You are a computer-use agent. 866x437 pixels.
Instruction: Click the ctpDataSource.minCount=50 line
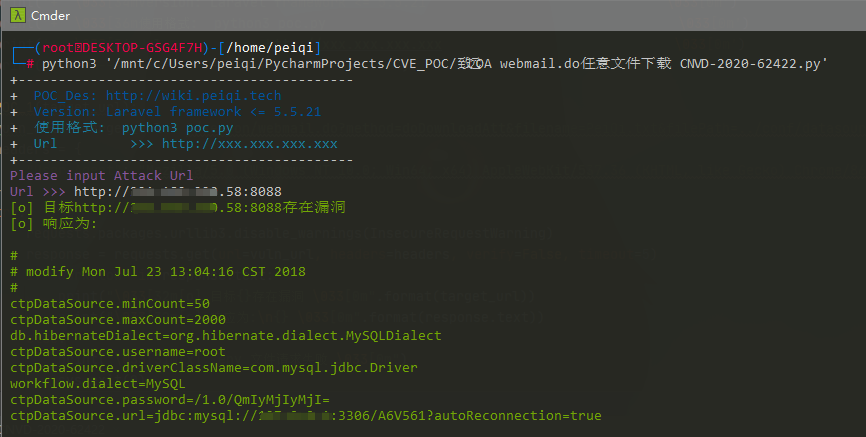[x=109, y=303]
